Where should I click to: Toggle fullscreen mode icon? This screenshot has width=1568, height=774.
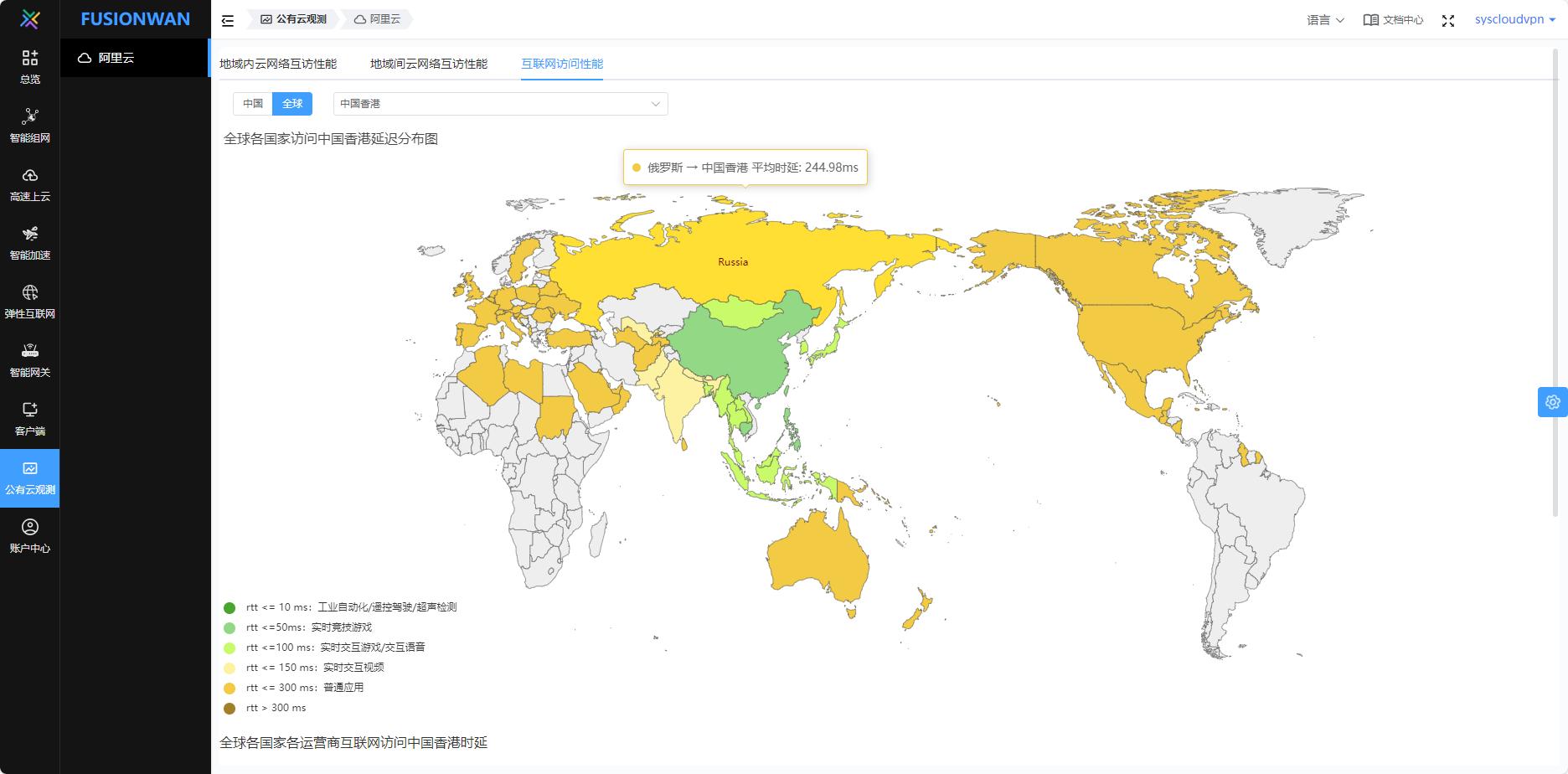click(x=1448, y=20)
